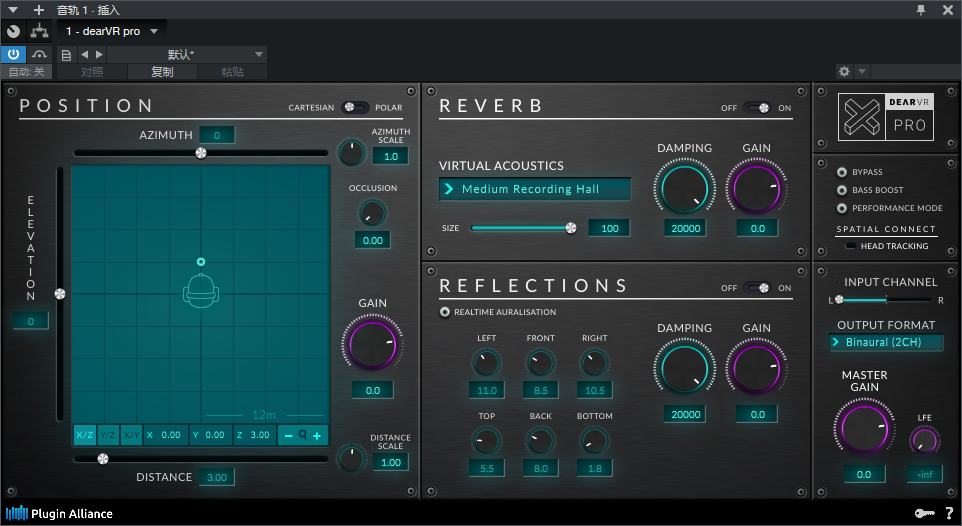Click the Azimuth Scale 1.0 field
Viewport: 962px width, 526px height.
click(x=391, y=156)
